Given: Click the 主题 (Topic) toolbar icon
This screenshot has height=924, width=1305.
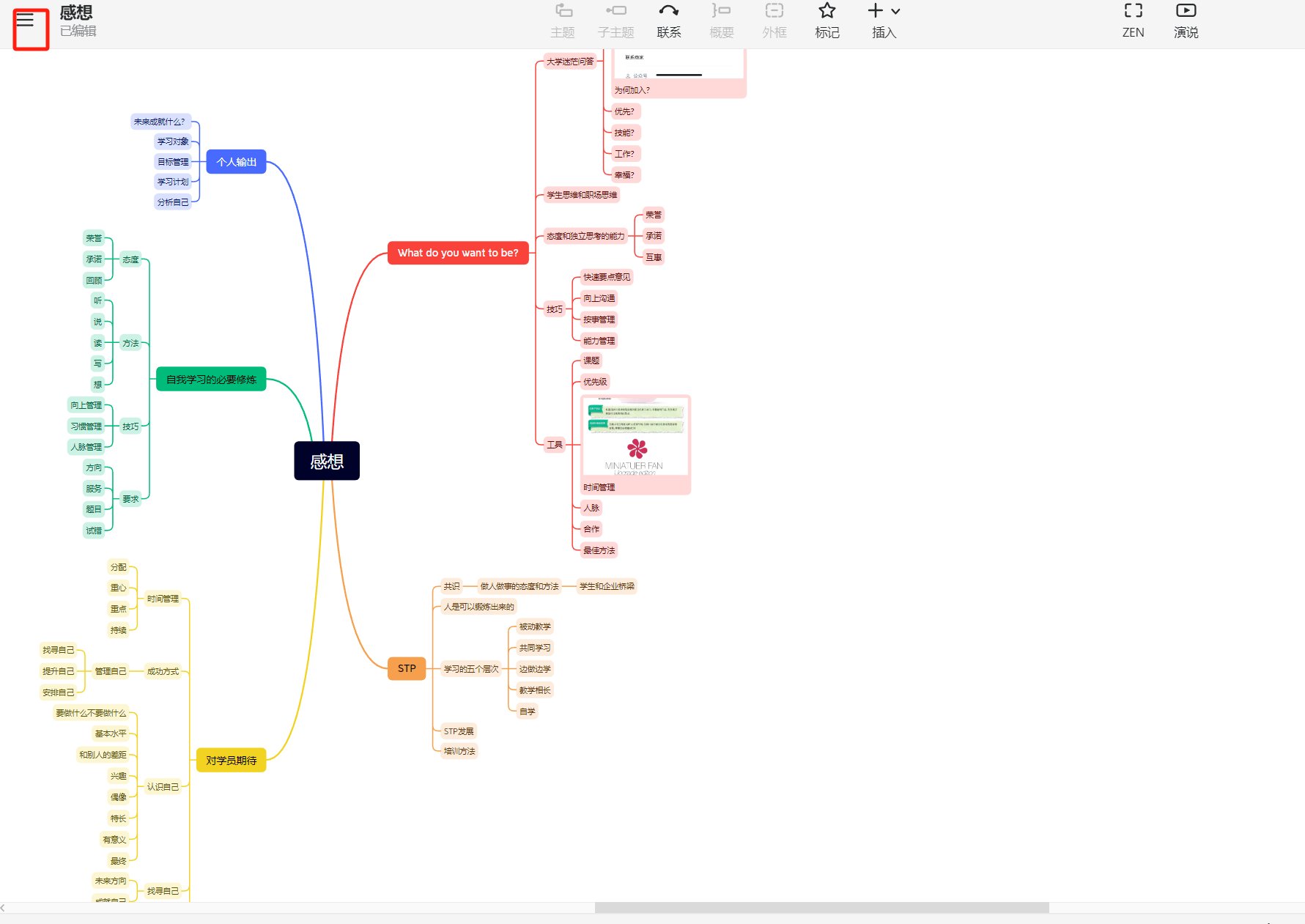Looking at the screenshot, I should click(563, 21).
